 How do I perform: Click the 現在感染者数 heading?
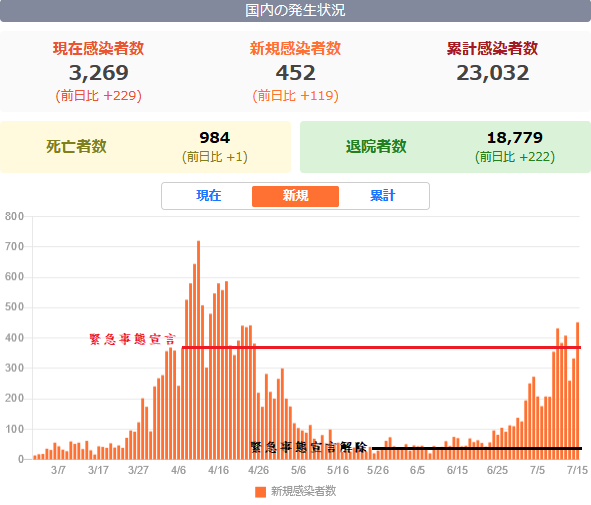coord(98,49)
